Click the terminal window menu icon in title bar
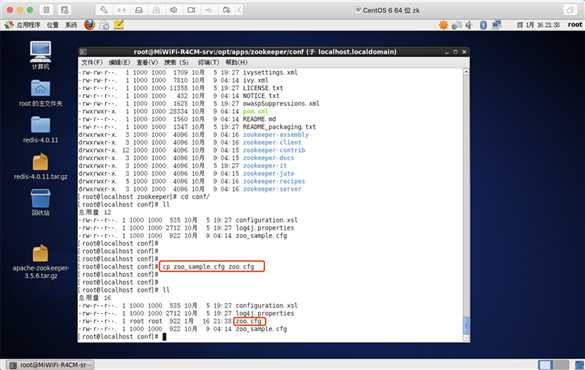 click(83, 52)
